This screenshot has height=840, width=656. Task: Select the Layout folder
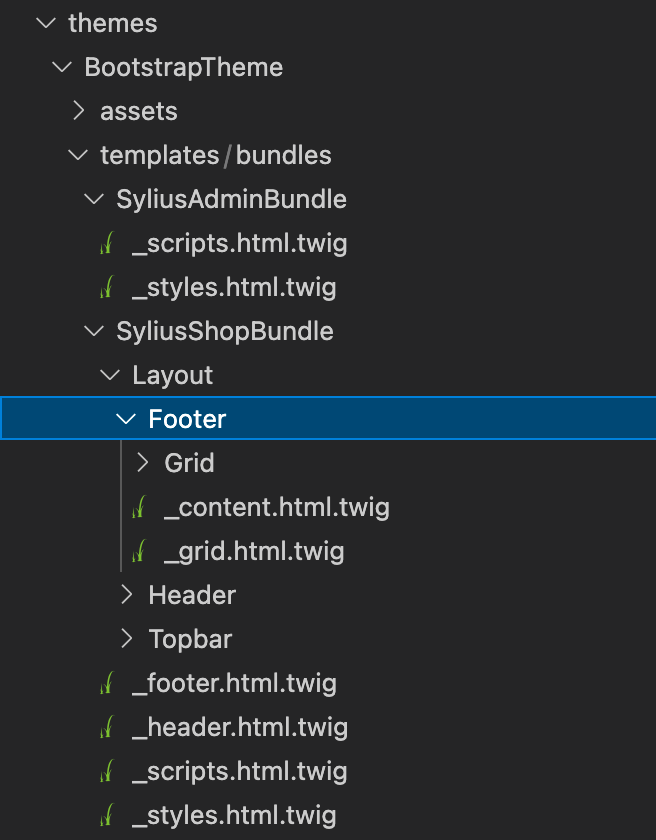(x=172, y=374)
